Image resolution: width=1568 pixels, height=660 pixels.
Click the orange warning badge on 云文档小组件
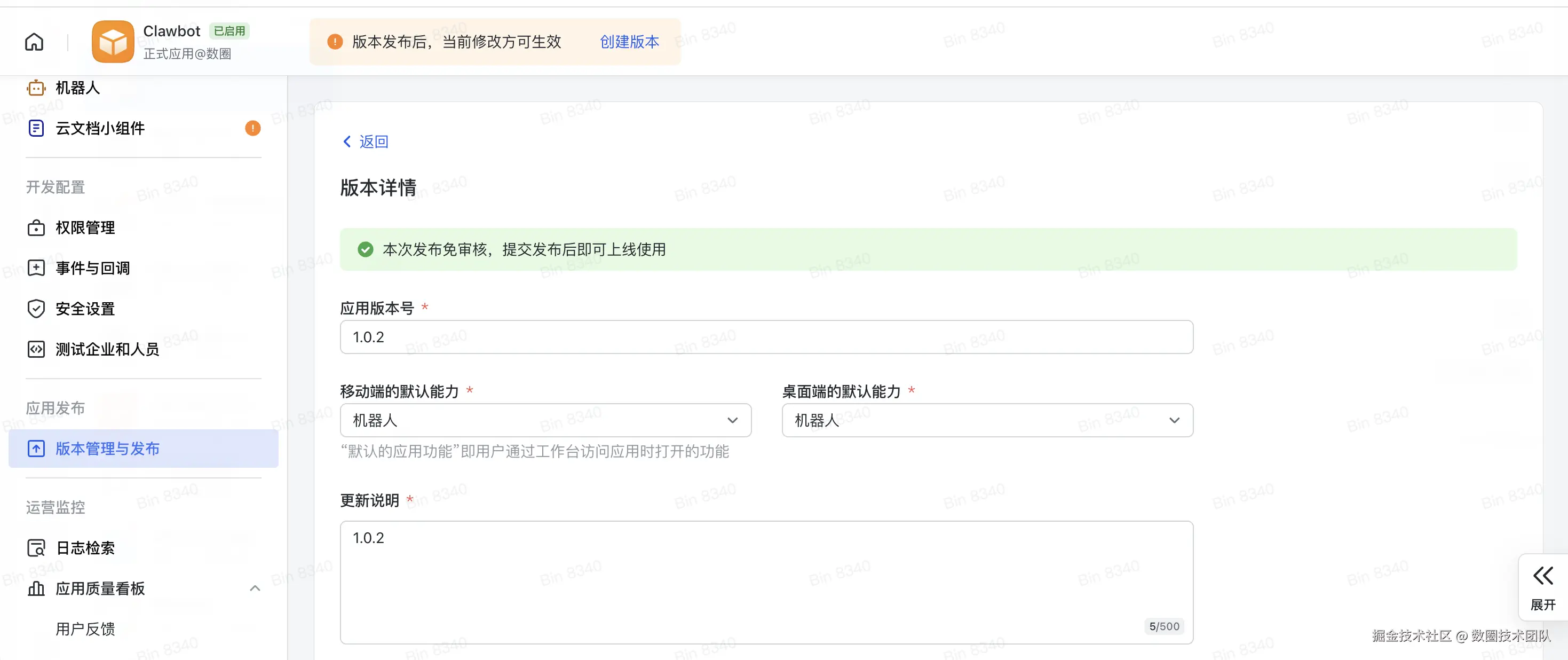click(252, 128)
